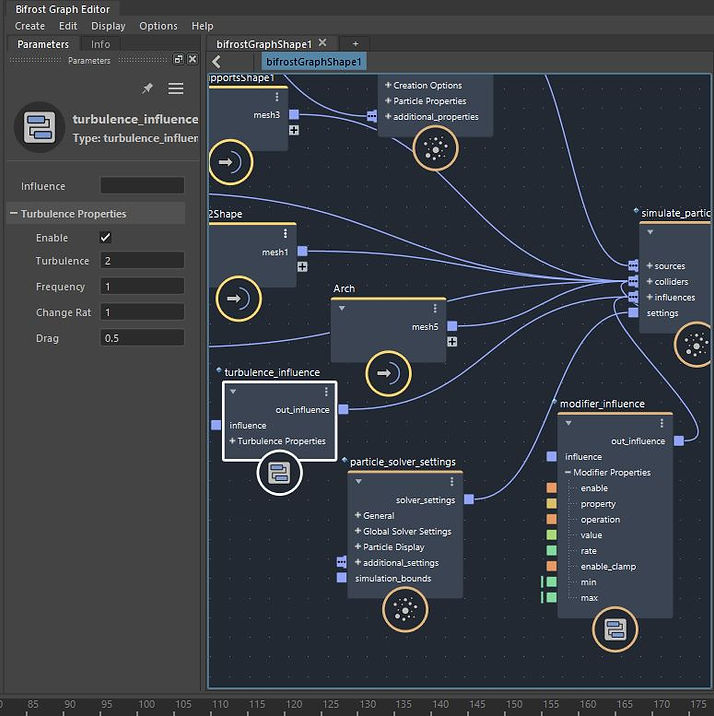Click the white circled turbulence_influence node icon
Image resolution: width=714 pixels, height=716 pixels.
click(x=279, y=473)
